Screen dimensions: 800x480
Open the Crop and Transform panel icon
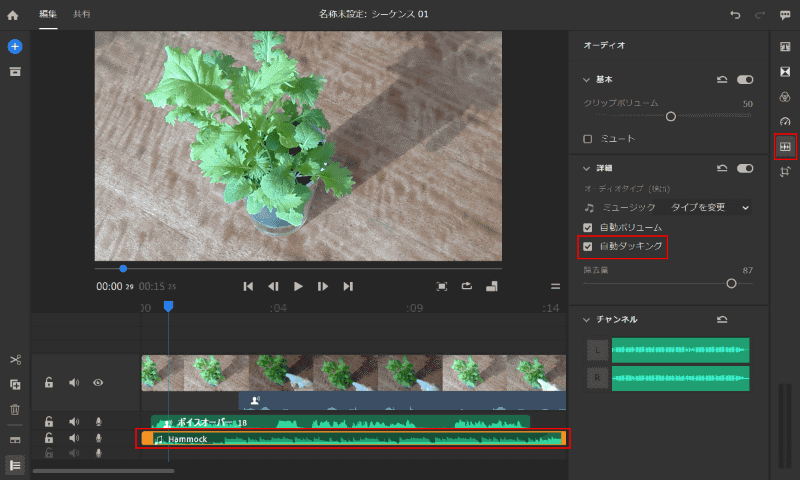click(785, 172)
